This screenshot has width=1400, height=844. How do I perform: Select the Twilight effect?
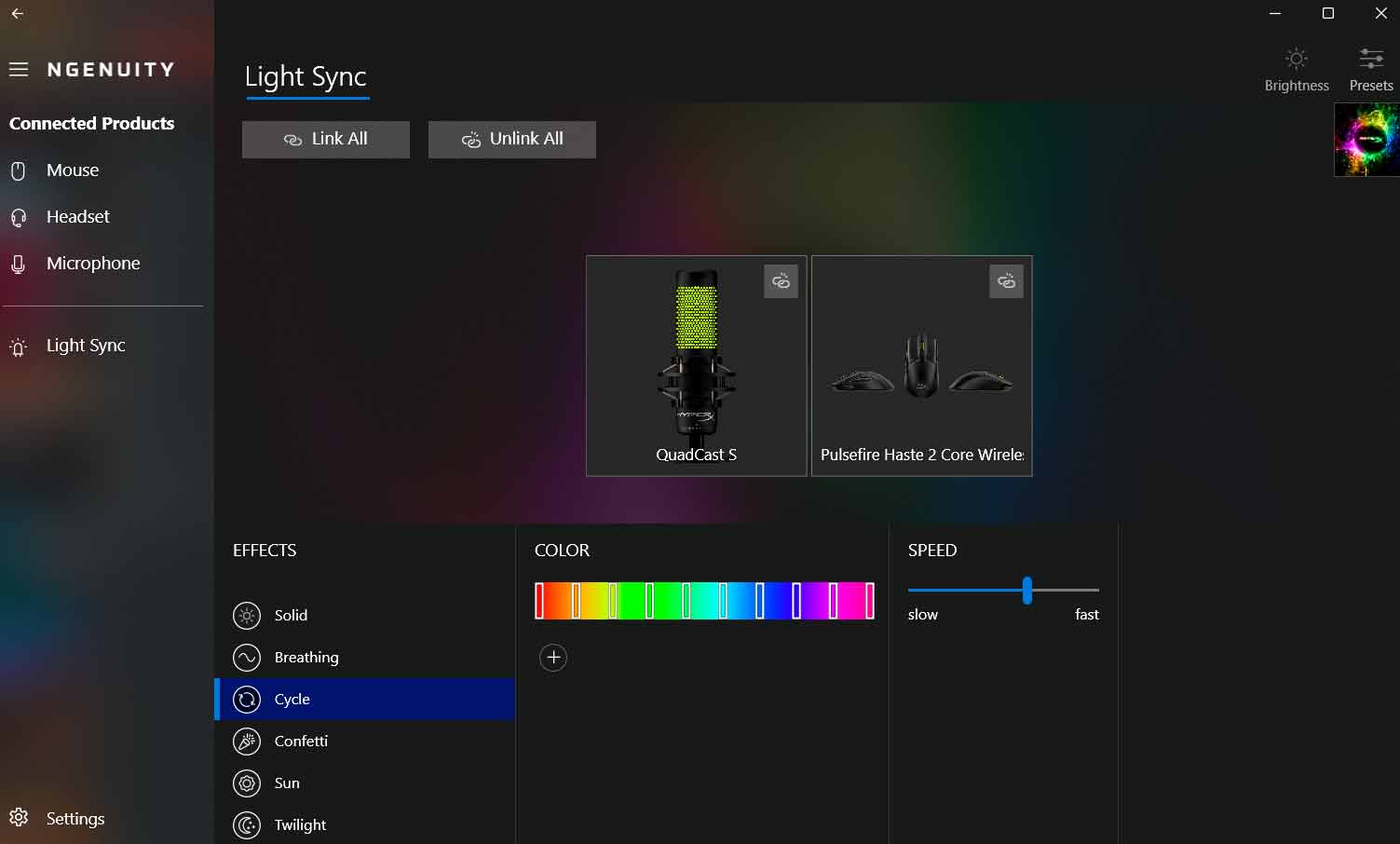tap(299, 824)
